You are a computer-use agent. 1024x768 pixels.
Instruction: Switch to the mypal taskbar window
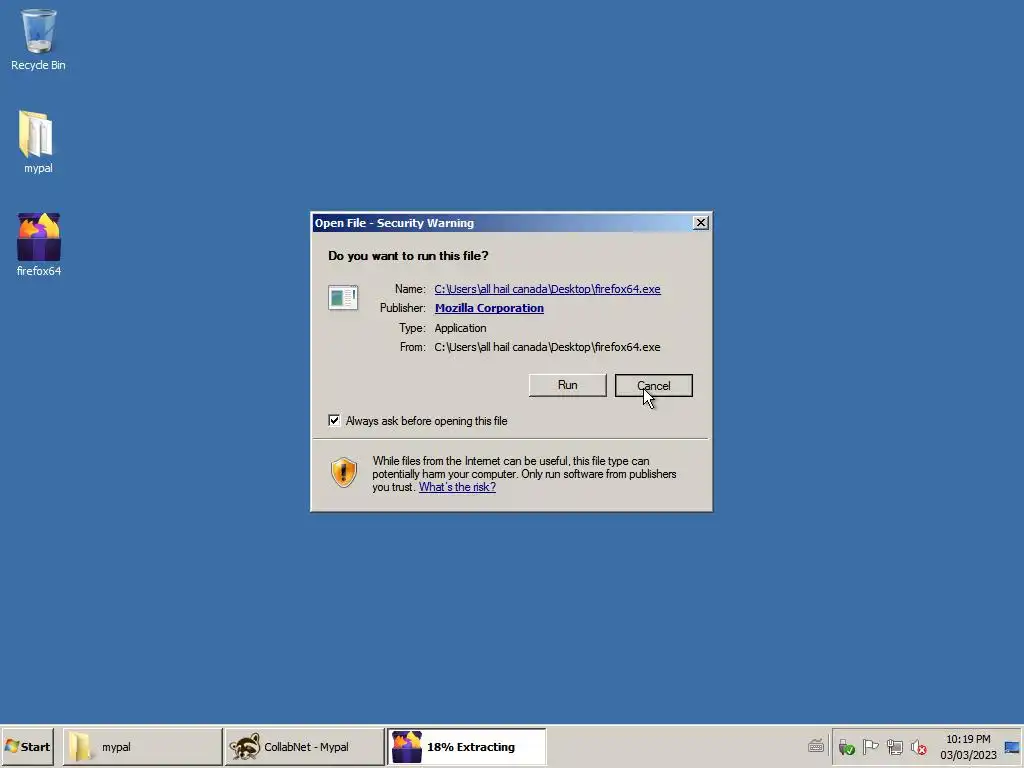pos(142,746)
